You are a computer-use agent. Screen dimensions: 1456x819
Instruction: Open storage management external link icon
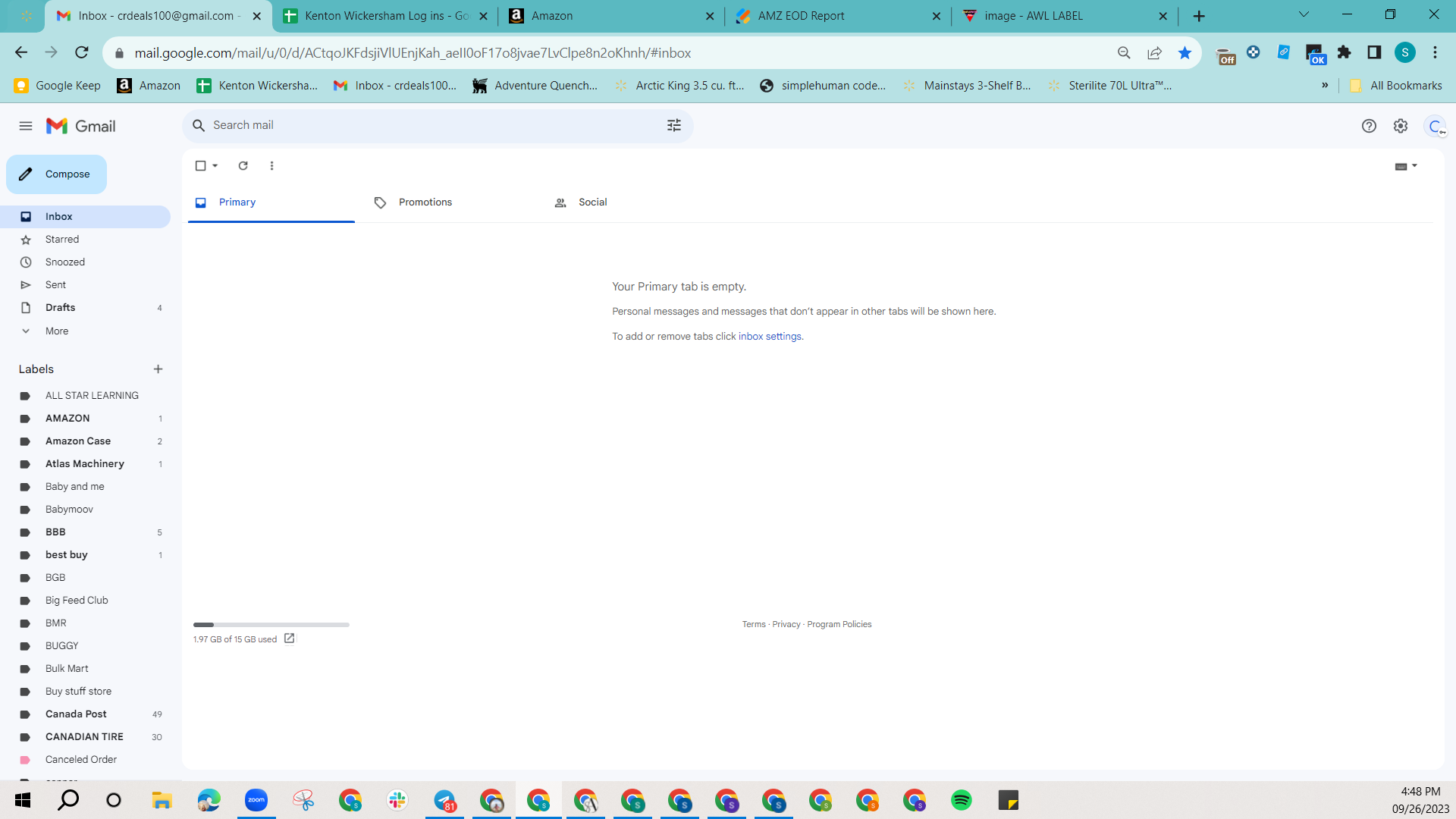tap(289, 639)
